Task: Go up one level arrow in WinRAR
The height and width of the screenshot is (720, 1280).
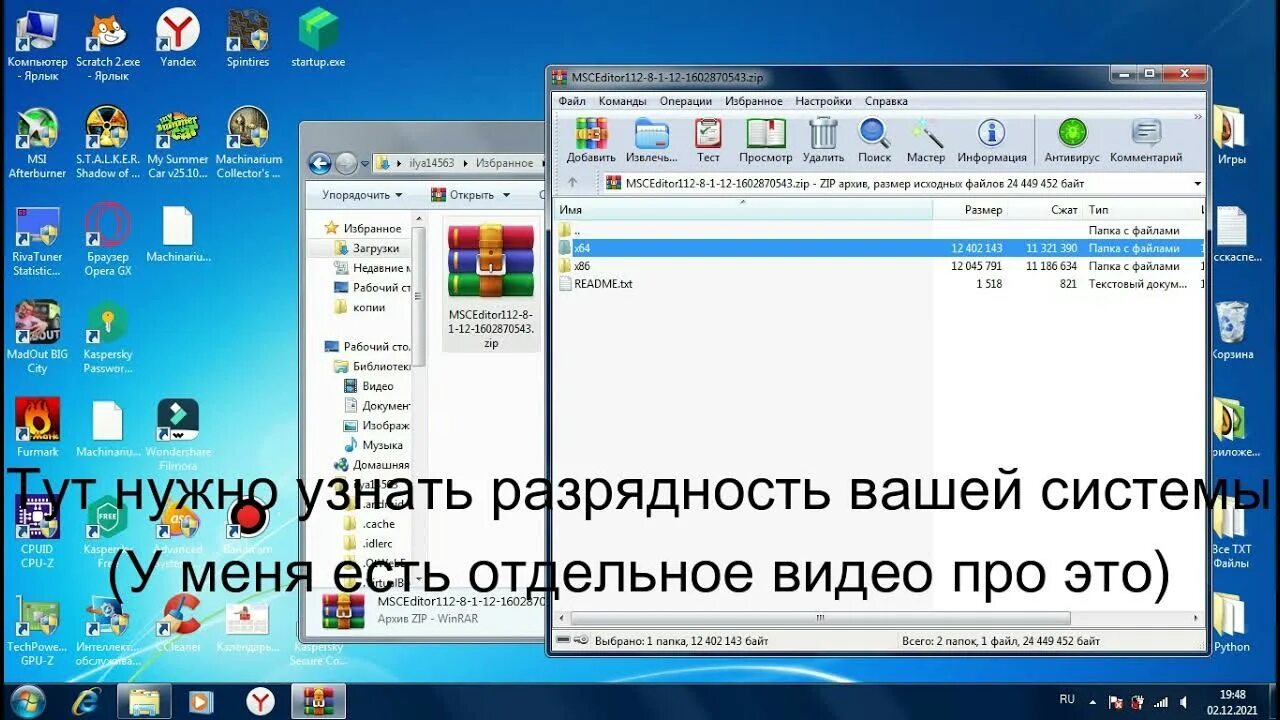Action: [572, 183]
